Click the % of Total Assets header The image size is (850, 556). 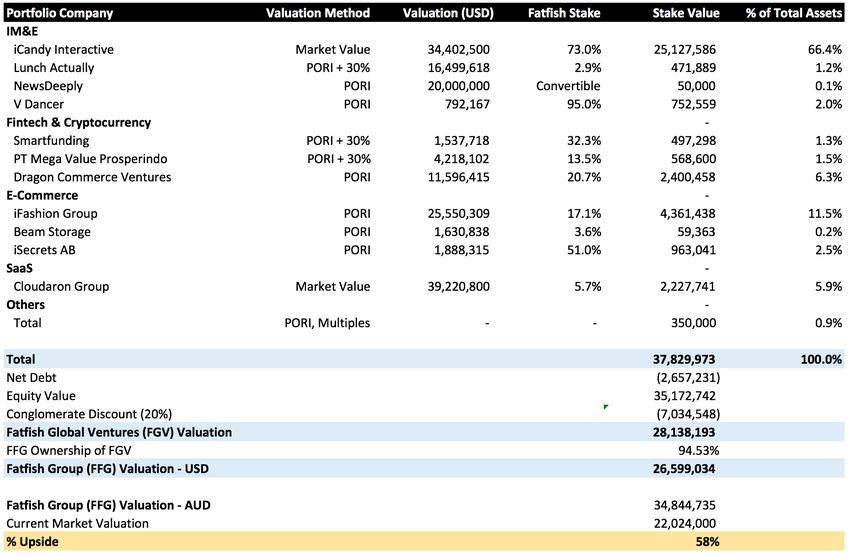tap(793, 13)
